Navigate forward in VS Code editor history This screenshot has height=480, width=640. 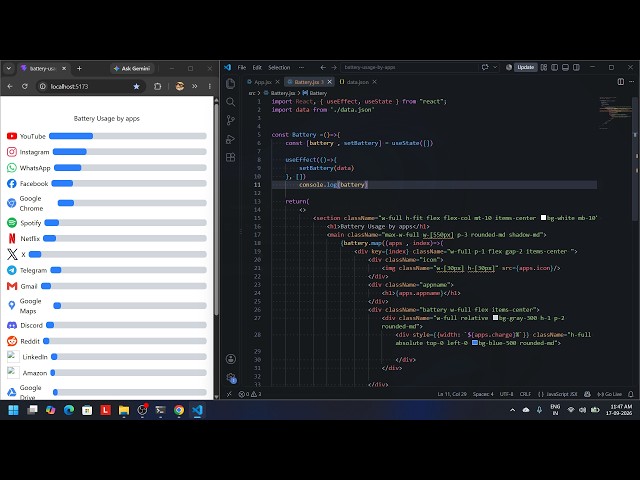334,67
